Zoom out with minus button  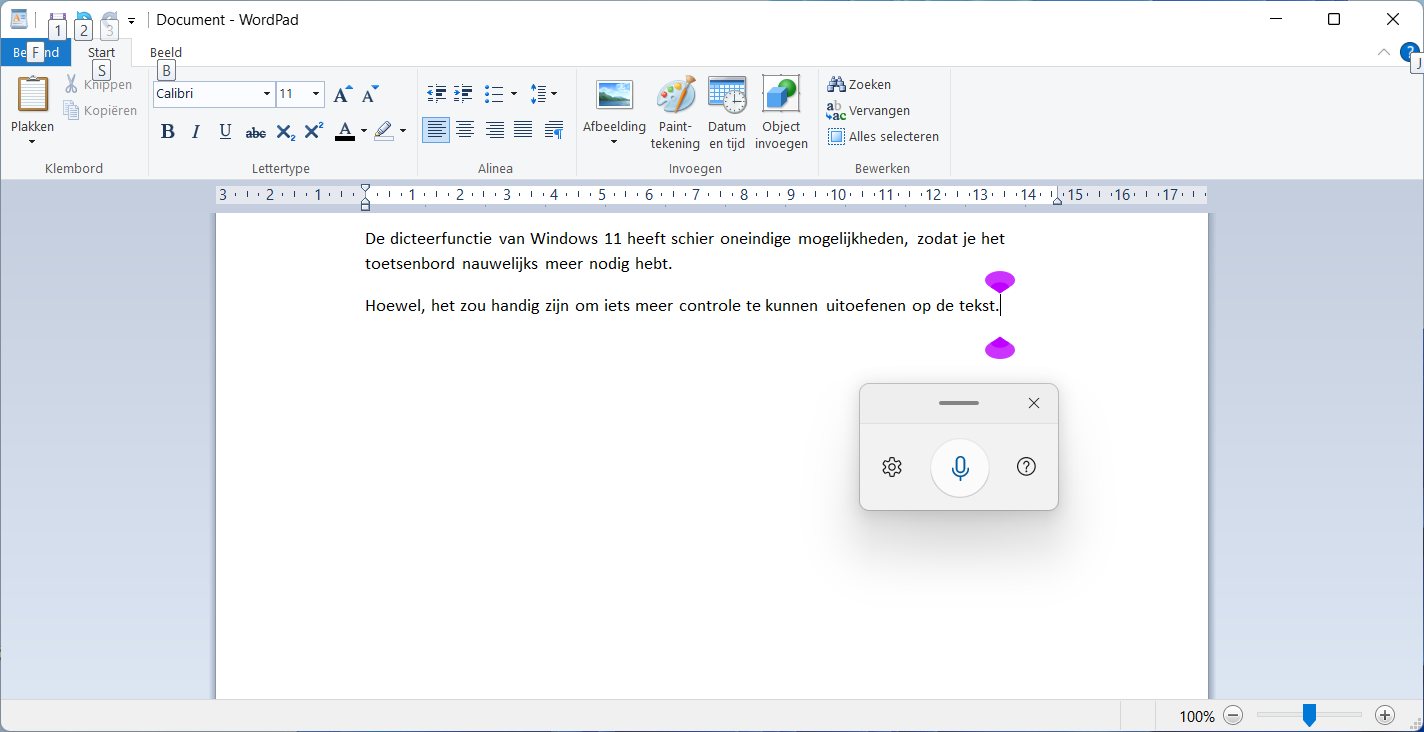[1233, 715]
